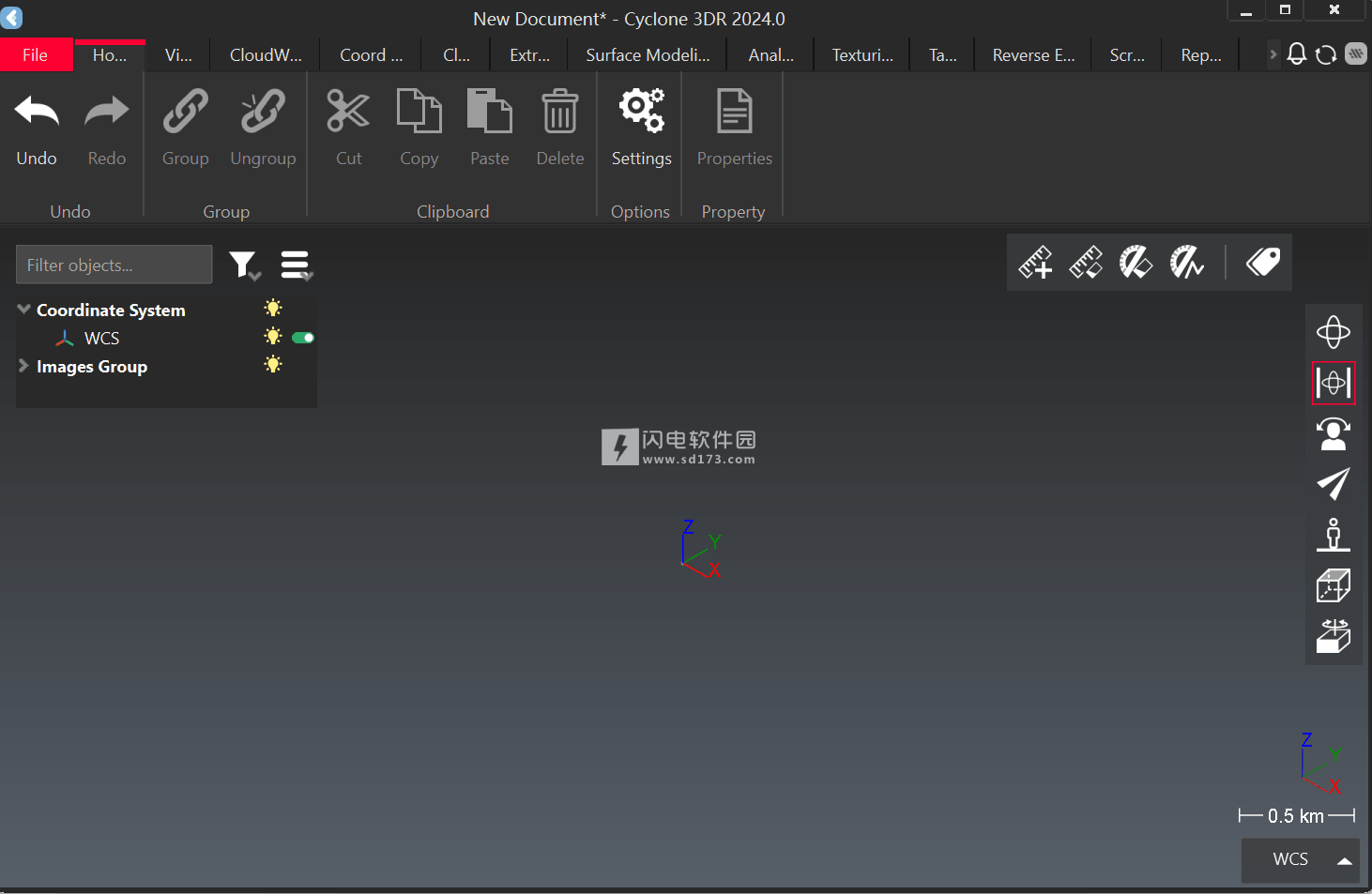Select the protractor angle measure tool

(1136, 262)
